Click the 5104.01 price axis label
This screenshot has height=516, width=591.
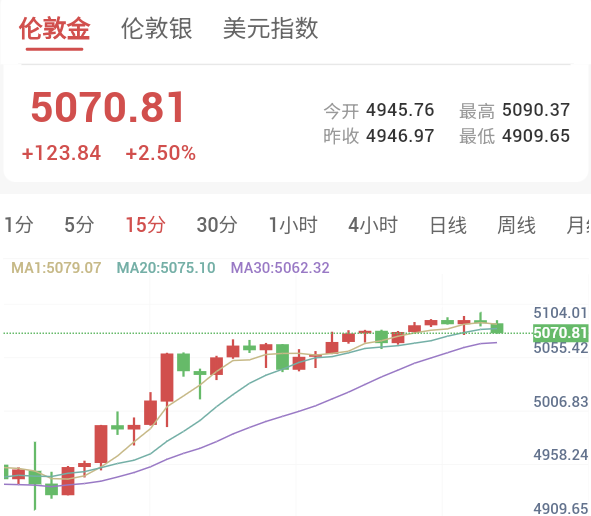[560, 313]
